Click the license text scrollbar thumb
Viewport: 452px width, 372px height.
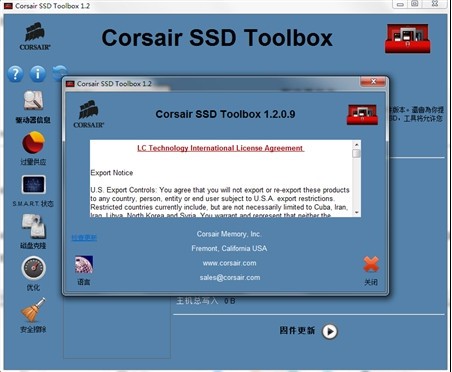(x=356, y=153)
